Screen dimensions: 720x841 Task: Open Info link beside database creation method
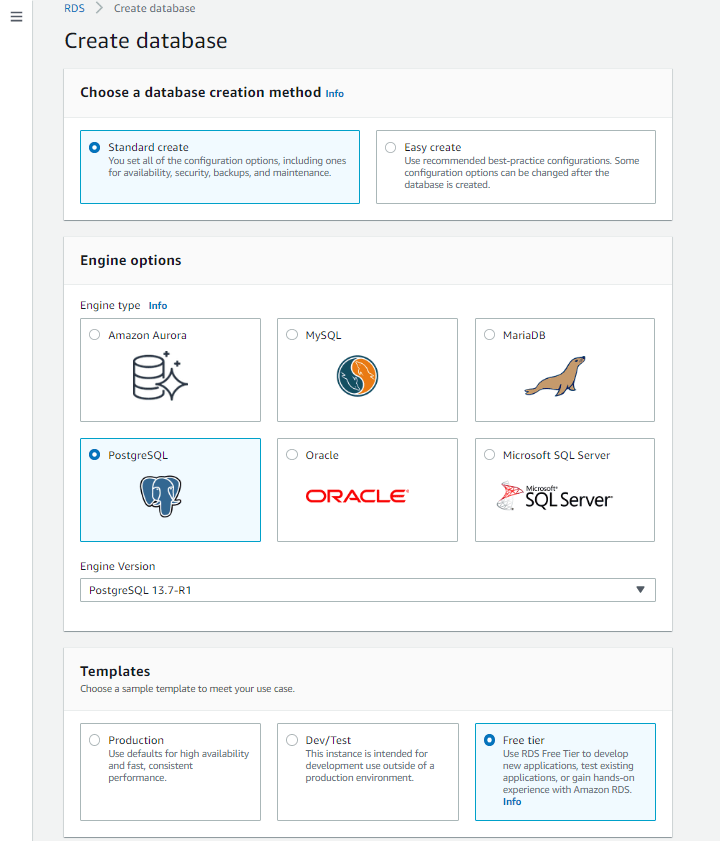coord(335,94)
